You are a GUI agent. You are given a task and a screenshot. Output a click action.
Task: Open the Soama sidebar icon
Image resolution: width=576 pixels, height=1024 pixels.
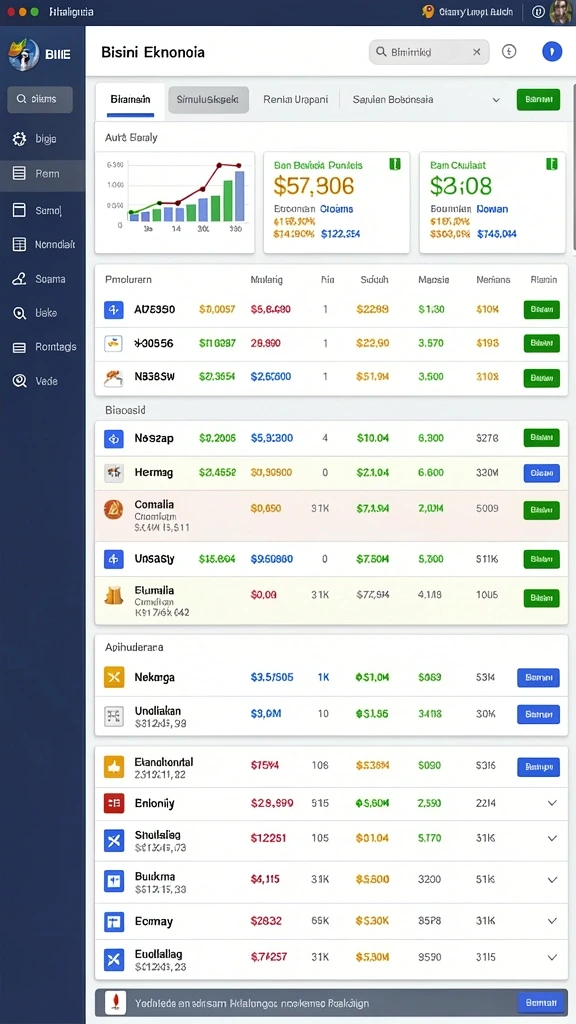click(x=19, y=279)
